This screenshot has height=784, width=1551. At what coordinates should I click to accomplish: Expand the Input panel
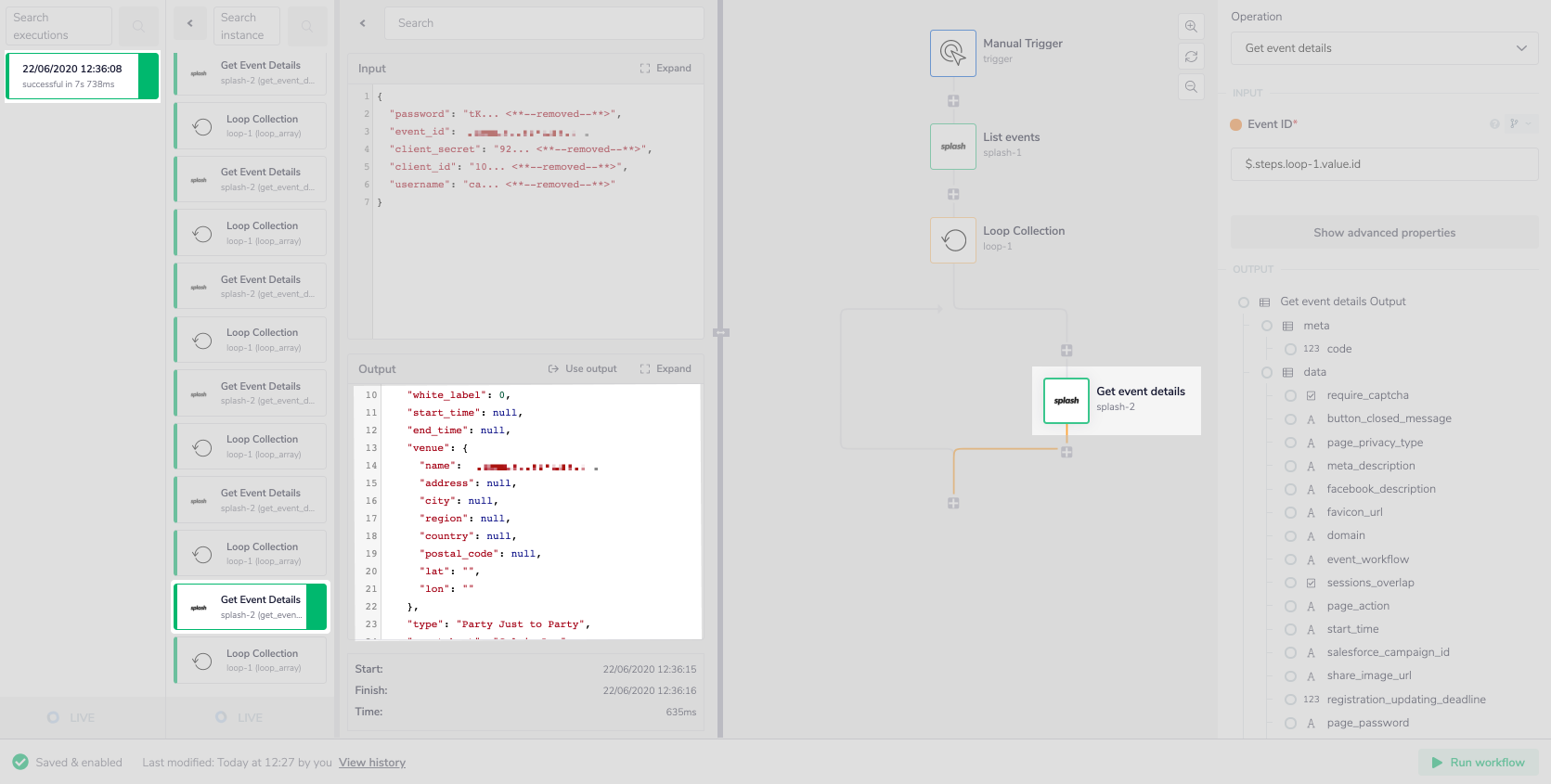666,69
